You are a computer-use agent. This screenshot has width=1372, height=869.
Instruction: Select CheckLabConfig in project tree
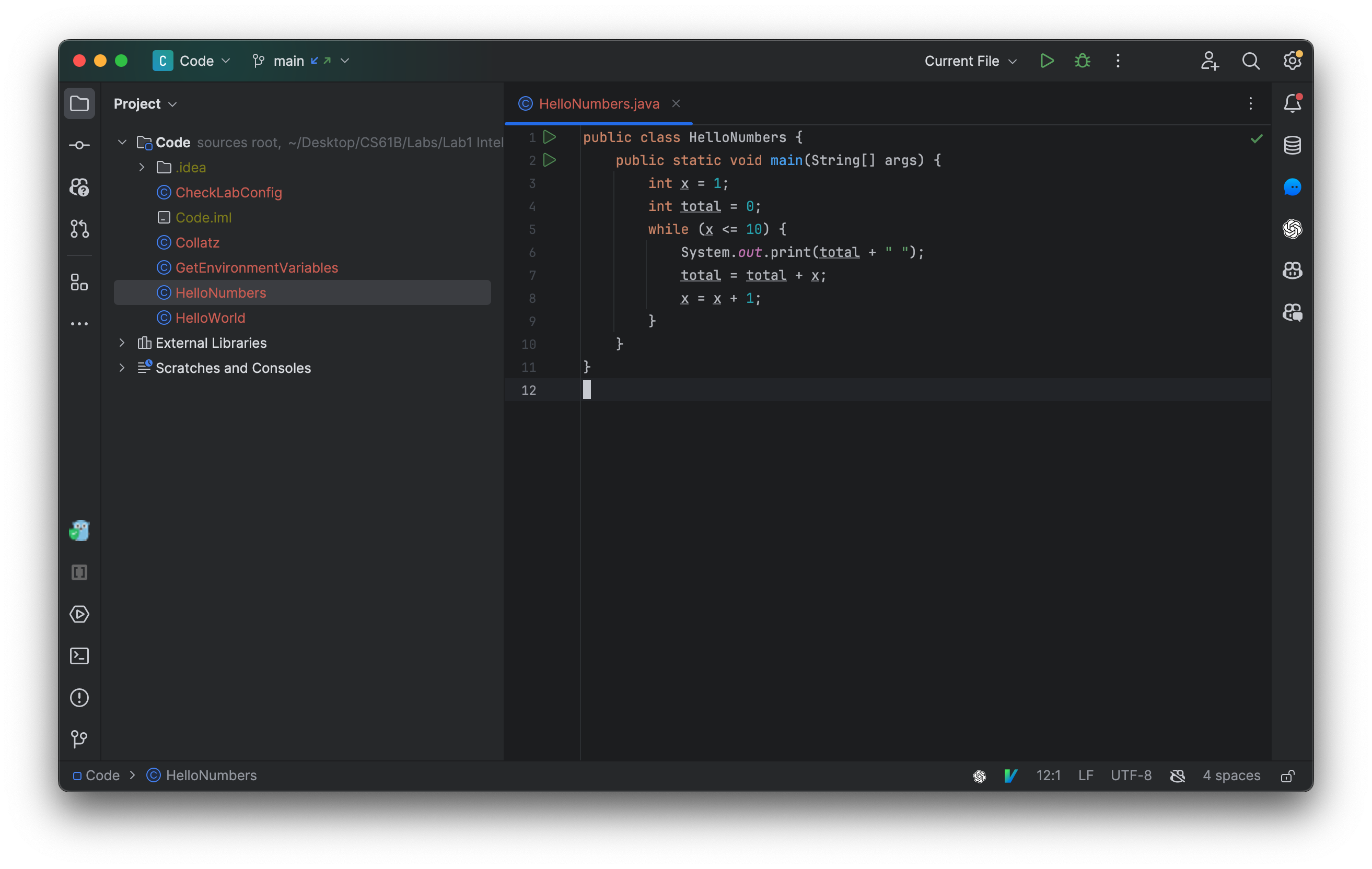click(228, 193)
